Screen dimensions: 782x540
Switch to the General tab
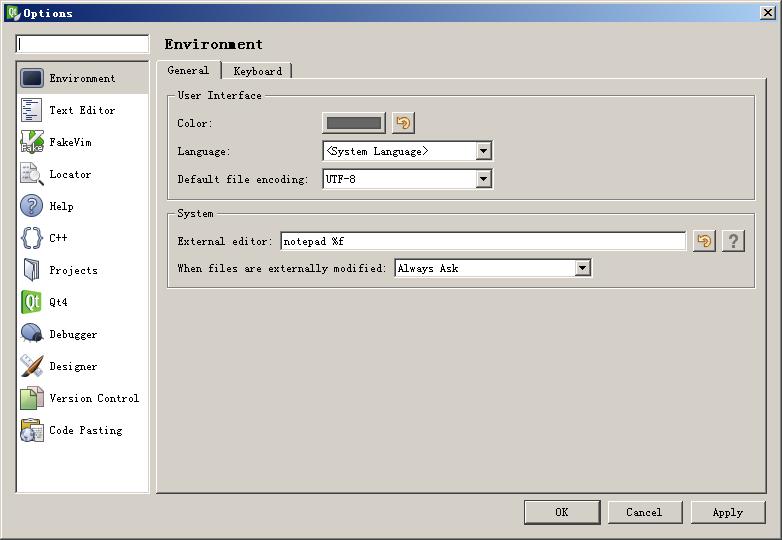[x=188, y=70]
